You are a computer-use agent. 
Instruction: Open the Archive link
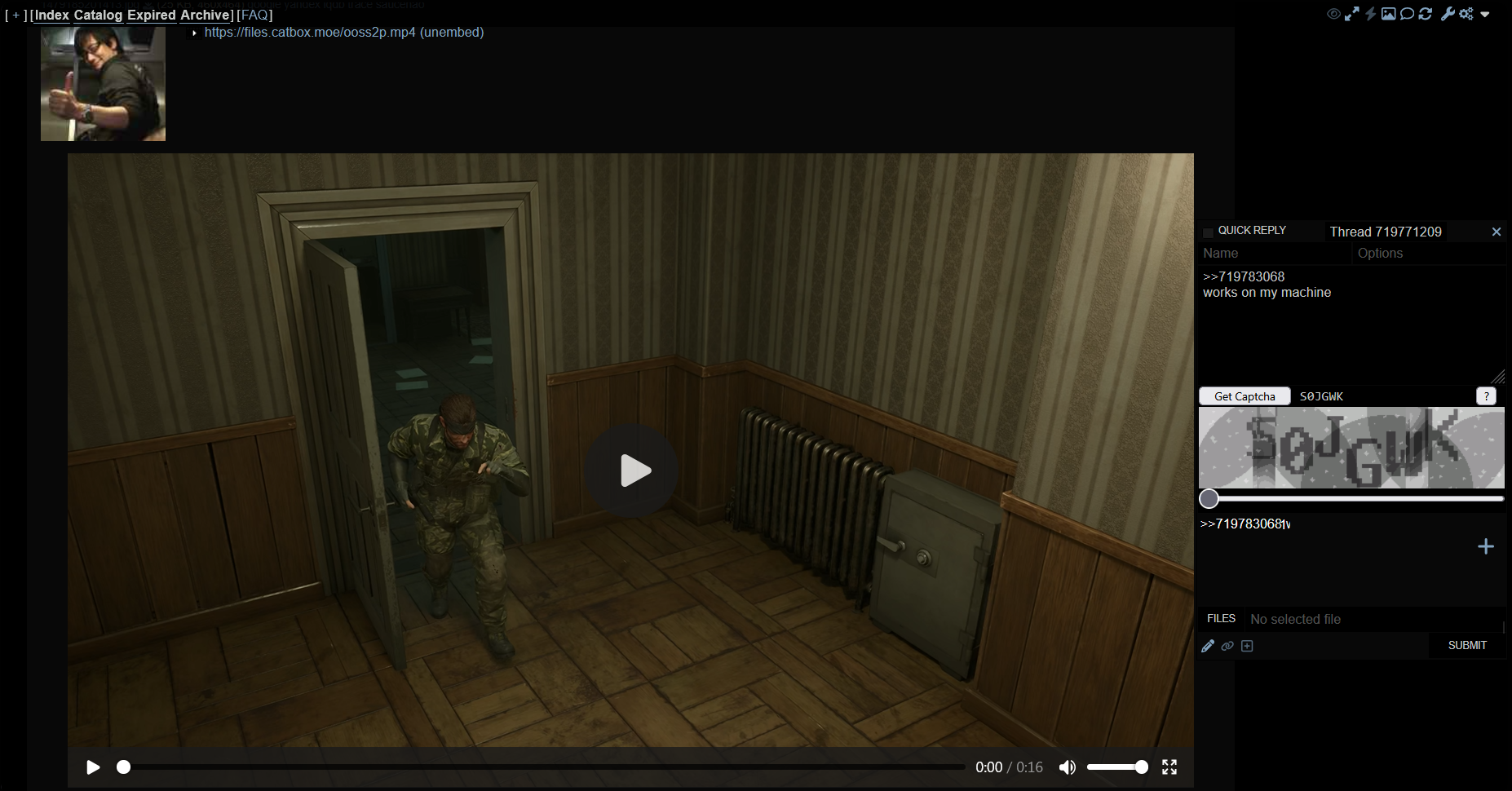tap(205, 15)
